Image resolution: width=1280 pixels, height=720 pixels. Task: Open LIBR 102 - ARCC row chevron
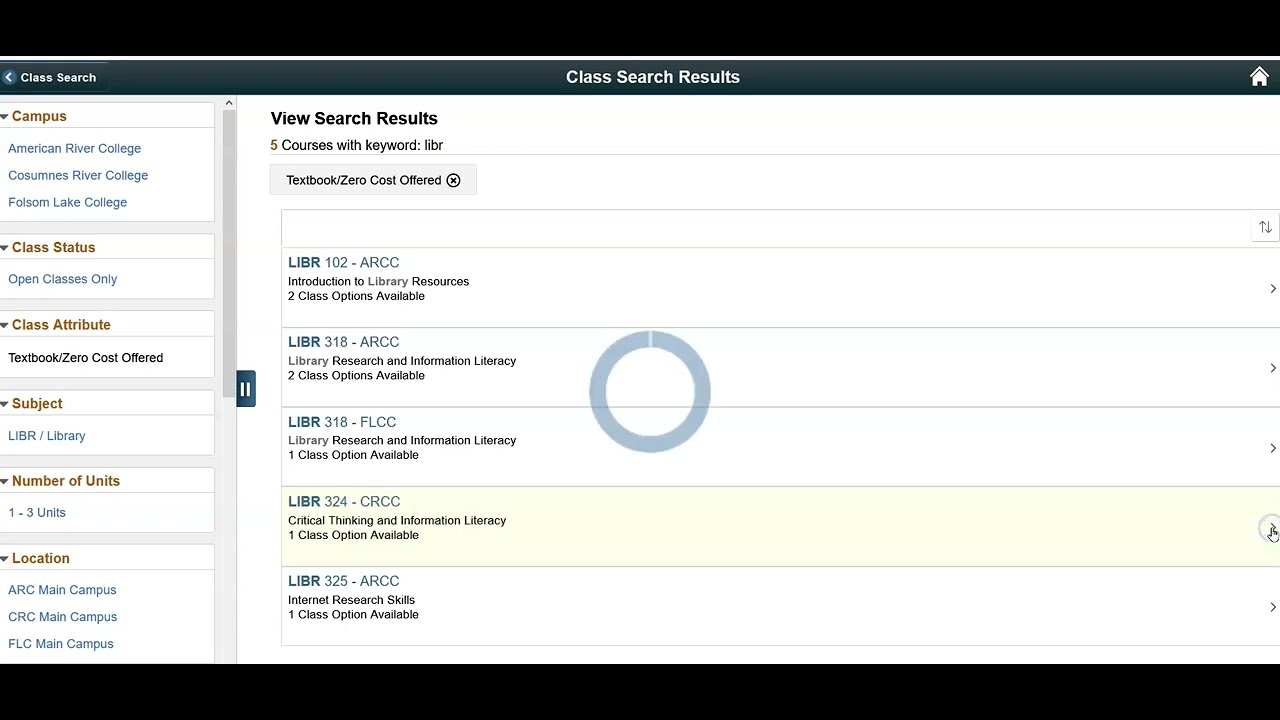point(1272,289)
